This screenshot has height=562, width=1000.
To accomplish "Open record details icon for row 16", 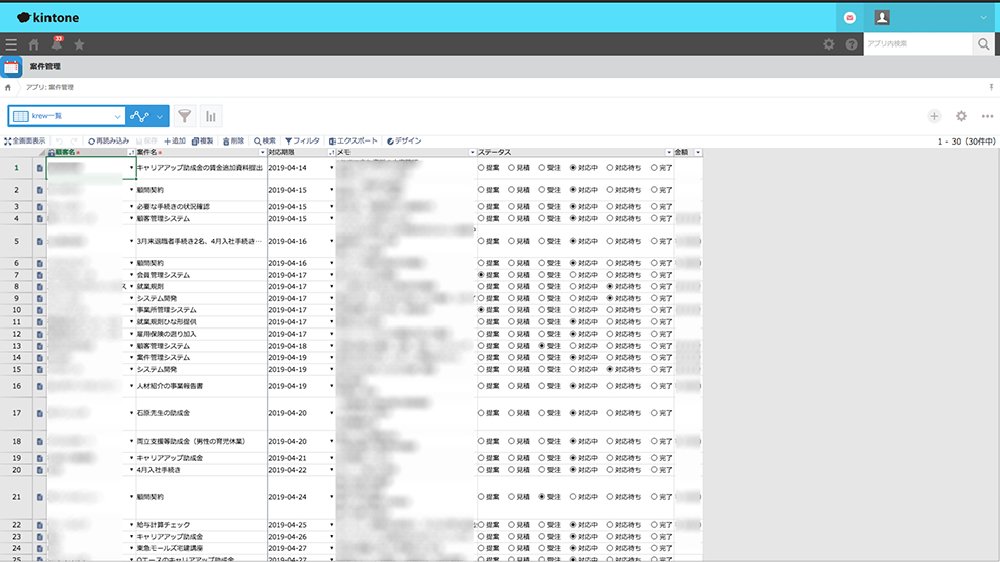I will tap(40, 387).
